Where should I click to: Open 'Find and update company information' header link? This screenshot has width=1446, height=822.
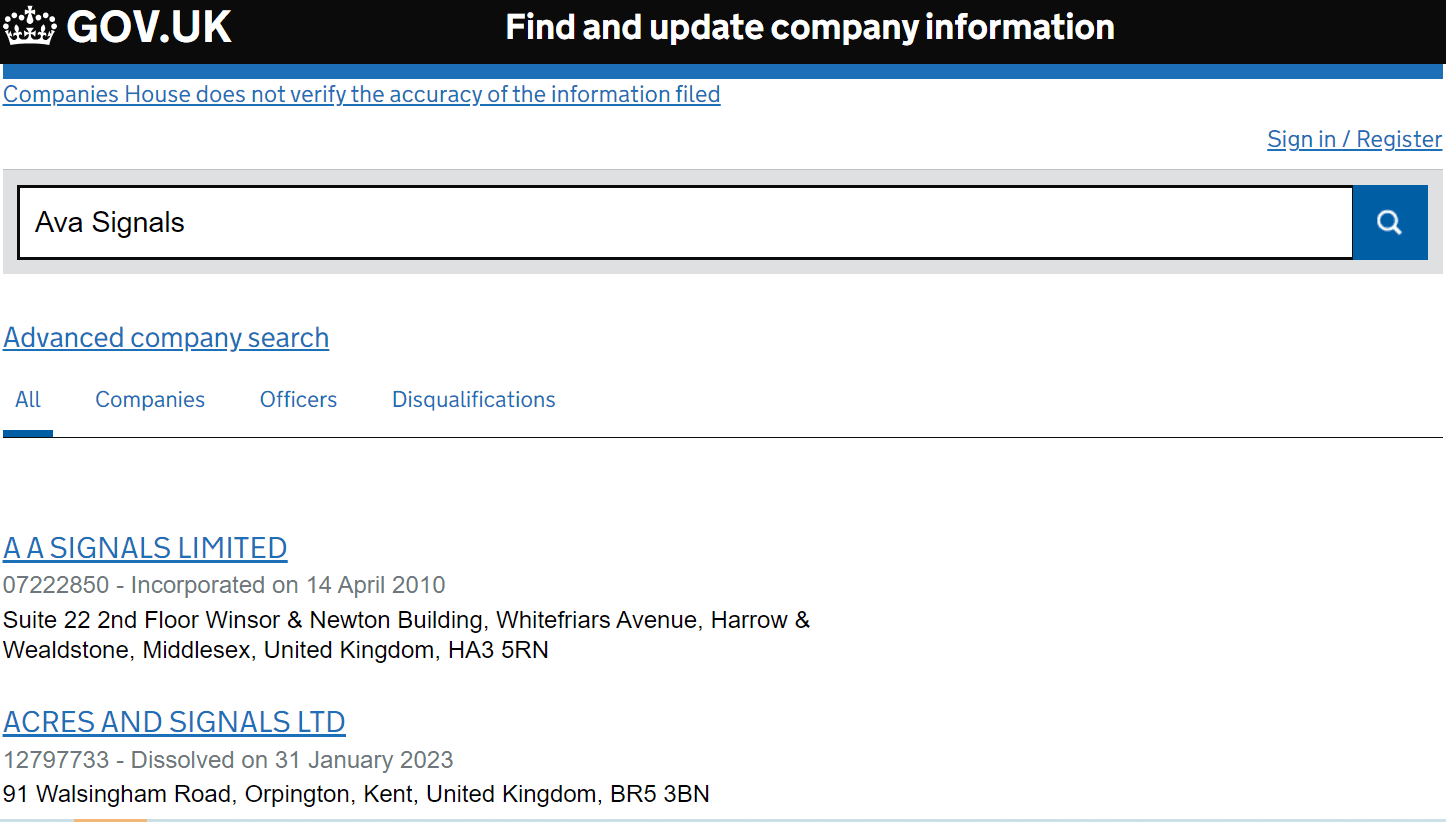[x=810, y=27]
